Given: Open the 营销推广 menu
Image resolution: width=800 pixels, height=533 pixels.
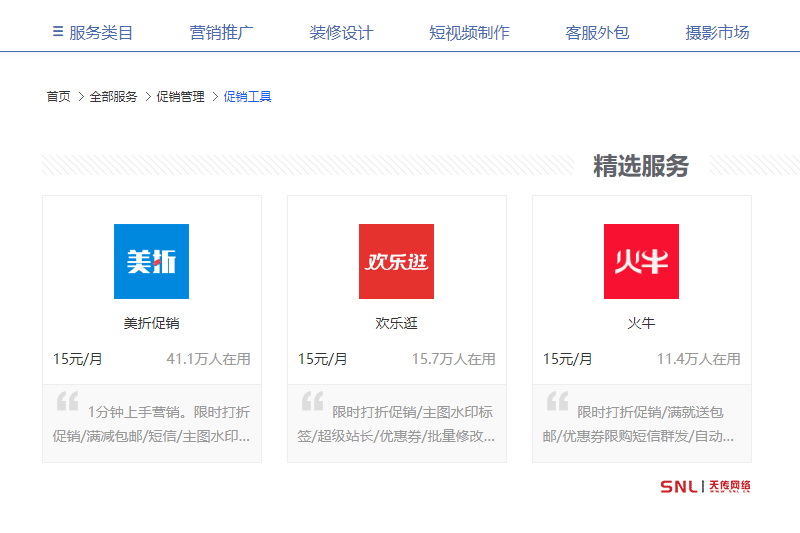Looking at the screenshot, I should (221, 33).
